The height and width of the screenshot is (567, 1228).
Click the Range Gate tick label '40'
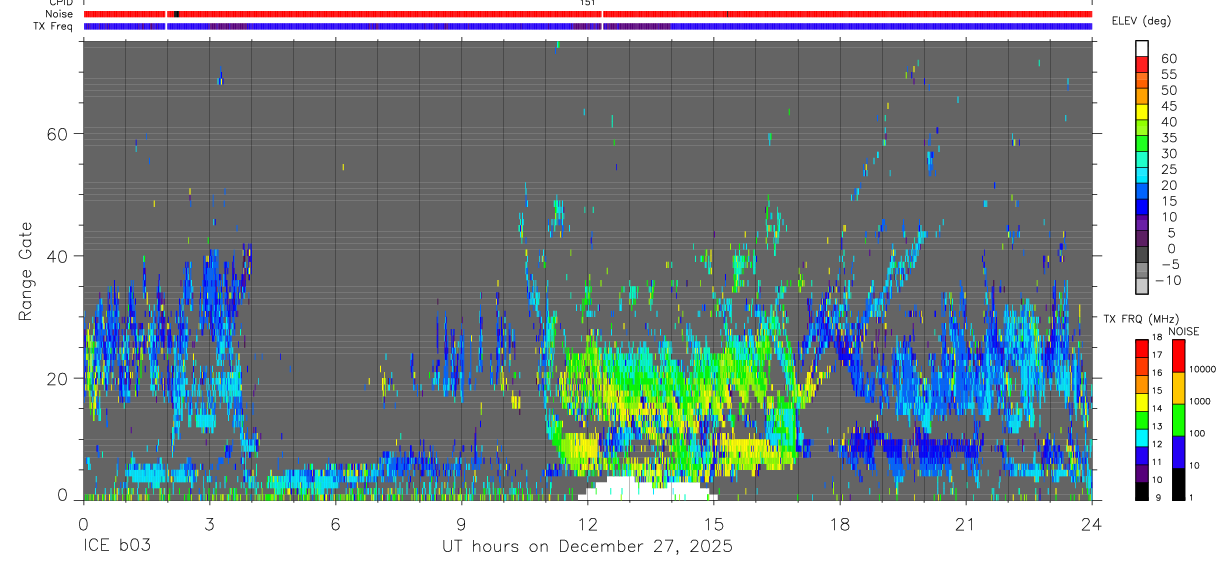pos(58,256)
